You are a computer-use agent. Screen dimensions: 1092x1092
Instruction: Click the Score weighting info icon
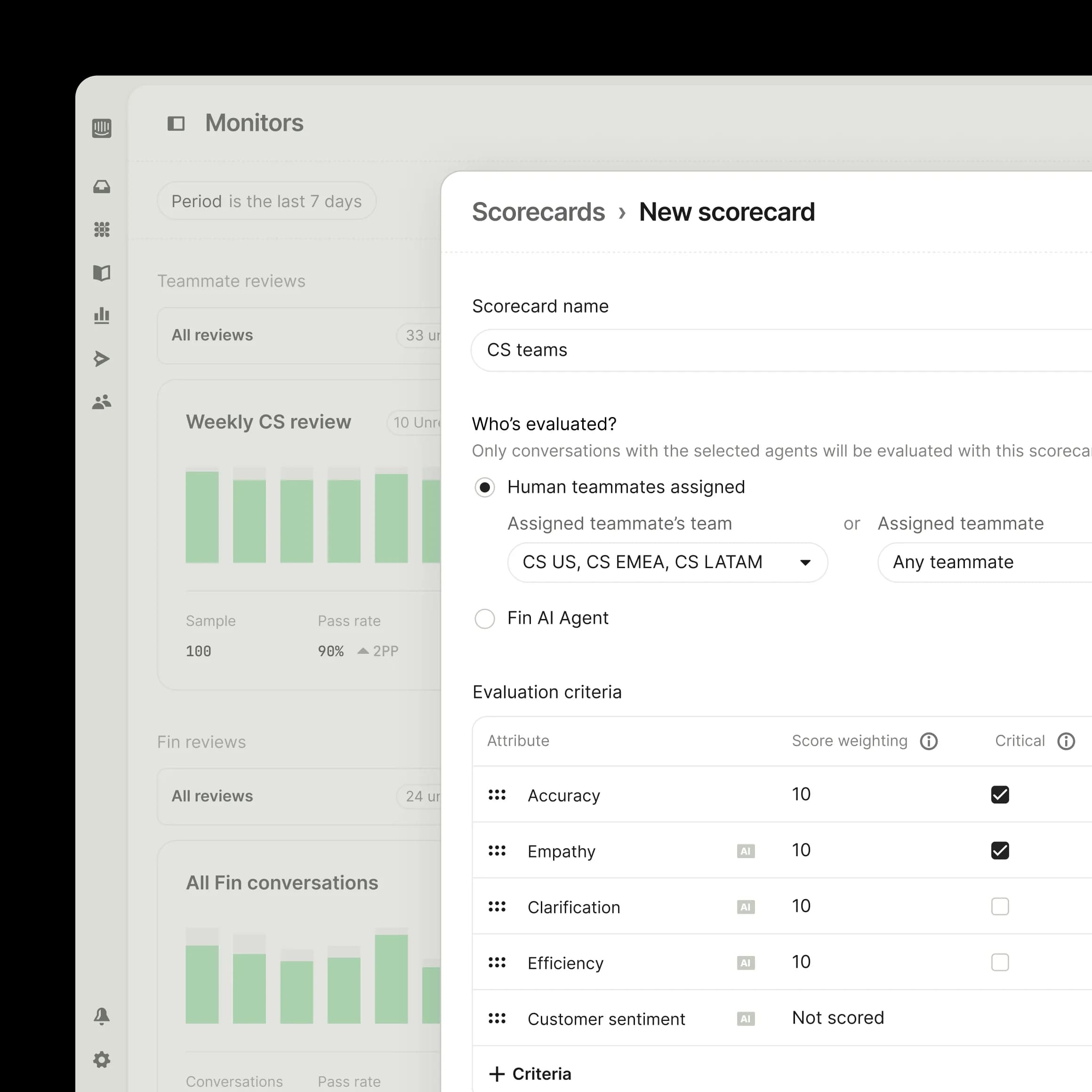[x=929, y=741]
